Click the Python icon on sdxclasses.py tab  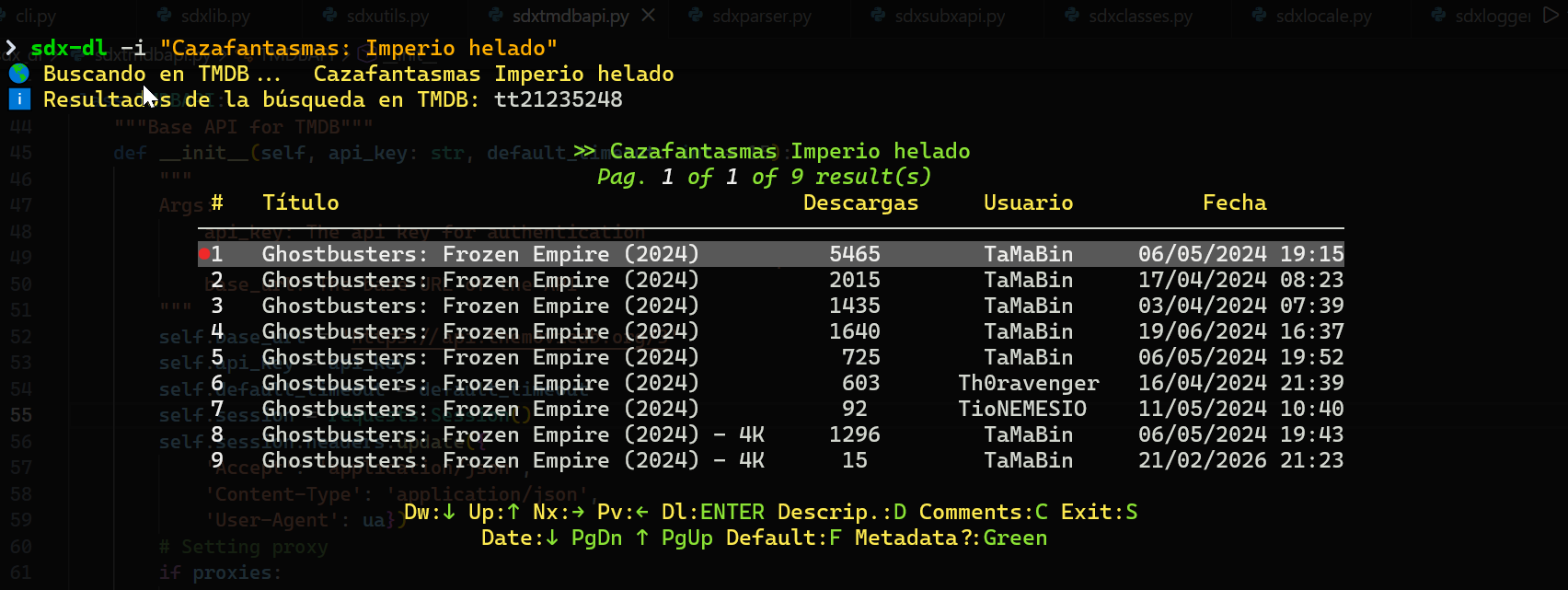tap(1073, 16)
